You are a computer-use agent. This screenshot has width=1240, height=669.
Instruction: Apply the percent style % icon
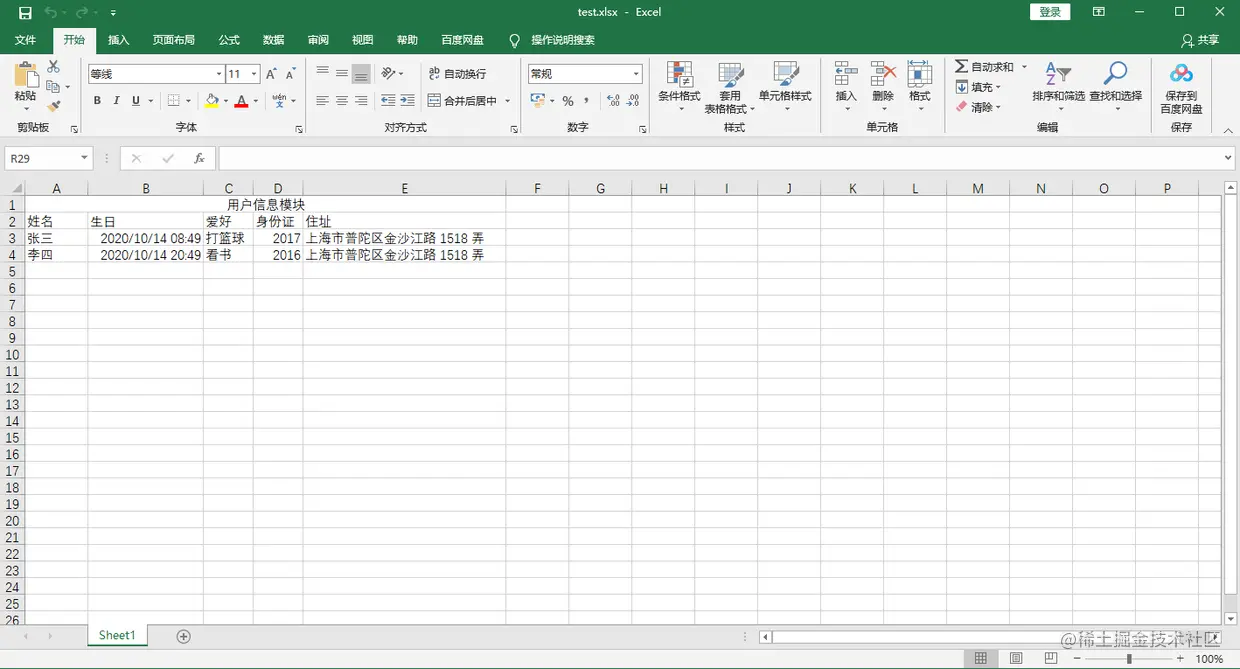point(566,100)
